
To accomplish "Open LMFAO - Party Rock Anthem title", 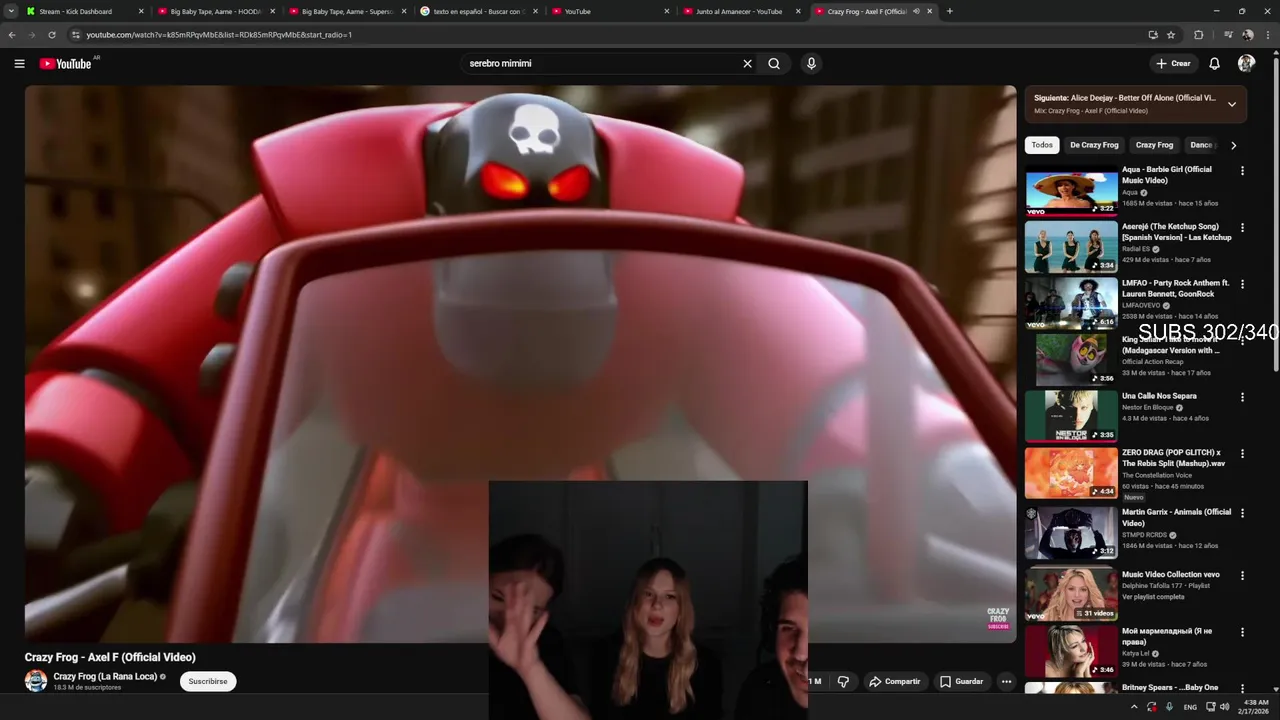I will (x=1175, y=289).
